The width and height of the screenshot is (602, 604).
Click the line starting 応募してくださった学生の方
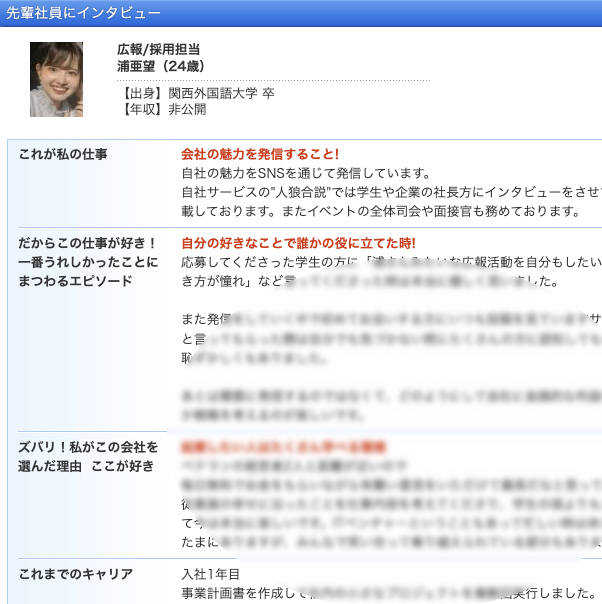click(391, 262)
